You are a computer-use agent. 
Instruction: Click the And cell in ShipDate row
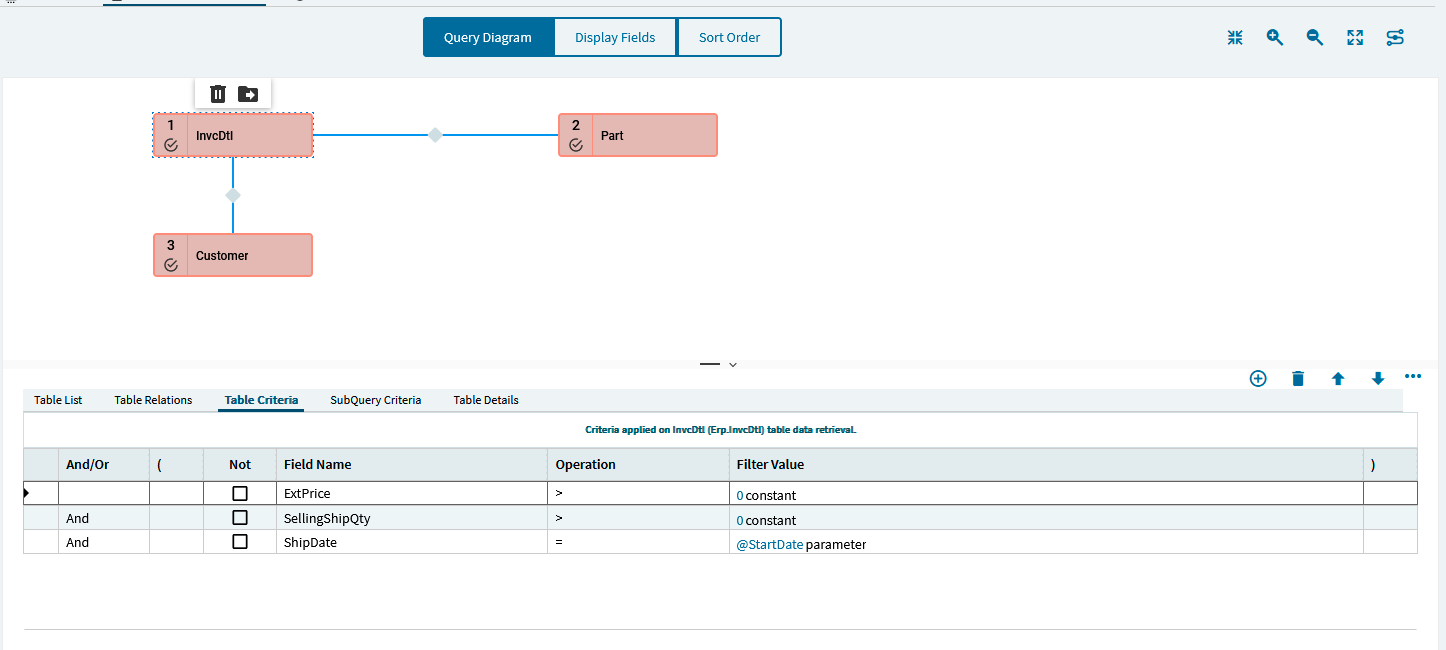tap(104, 542)
